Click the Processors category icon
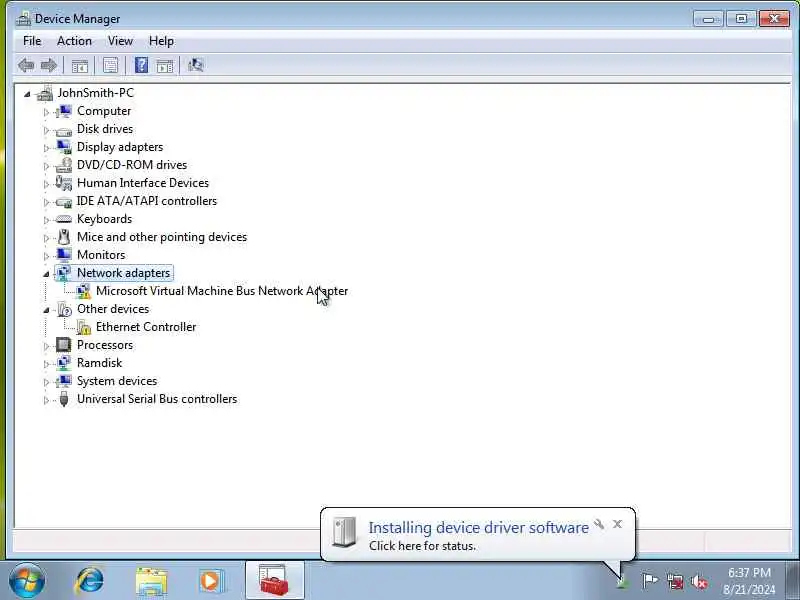This screenshot has width=800, height=600. [x=64, y=345]
